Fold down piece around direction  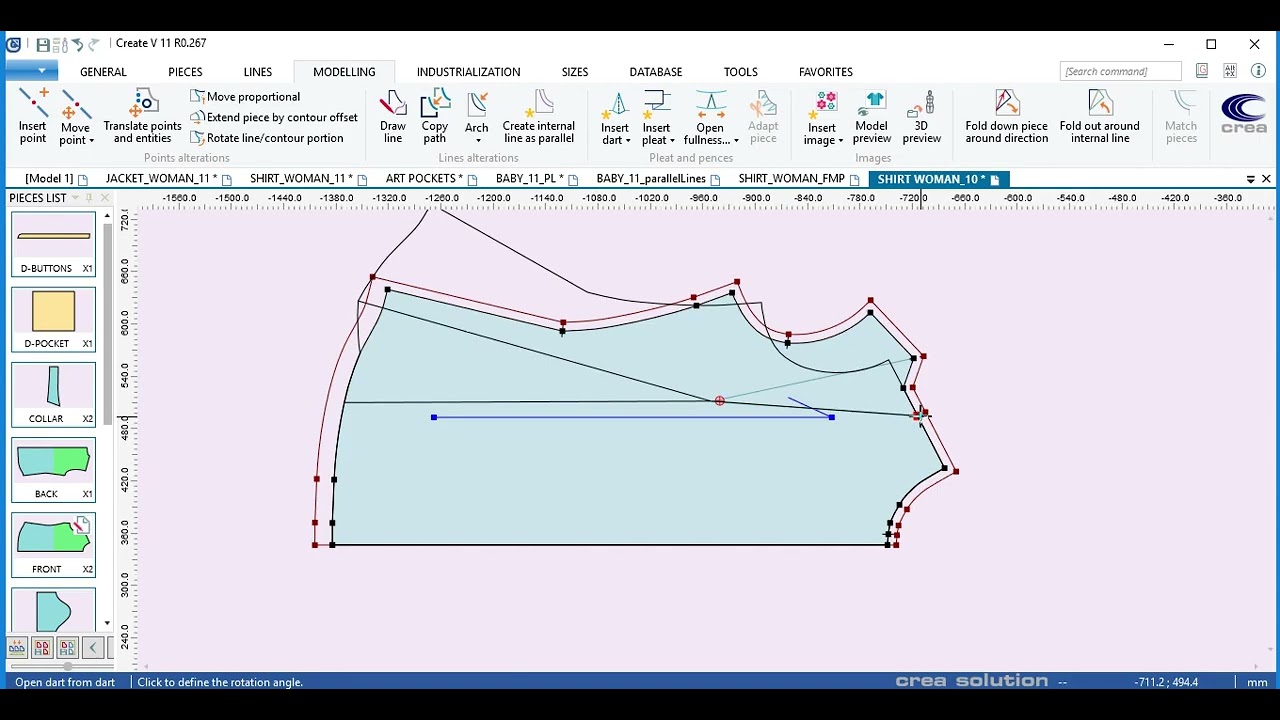point(1007,117)
